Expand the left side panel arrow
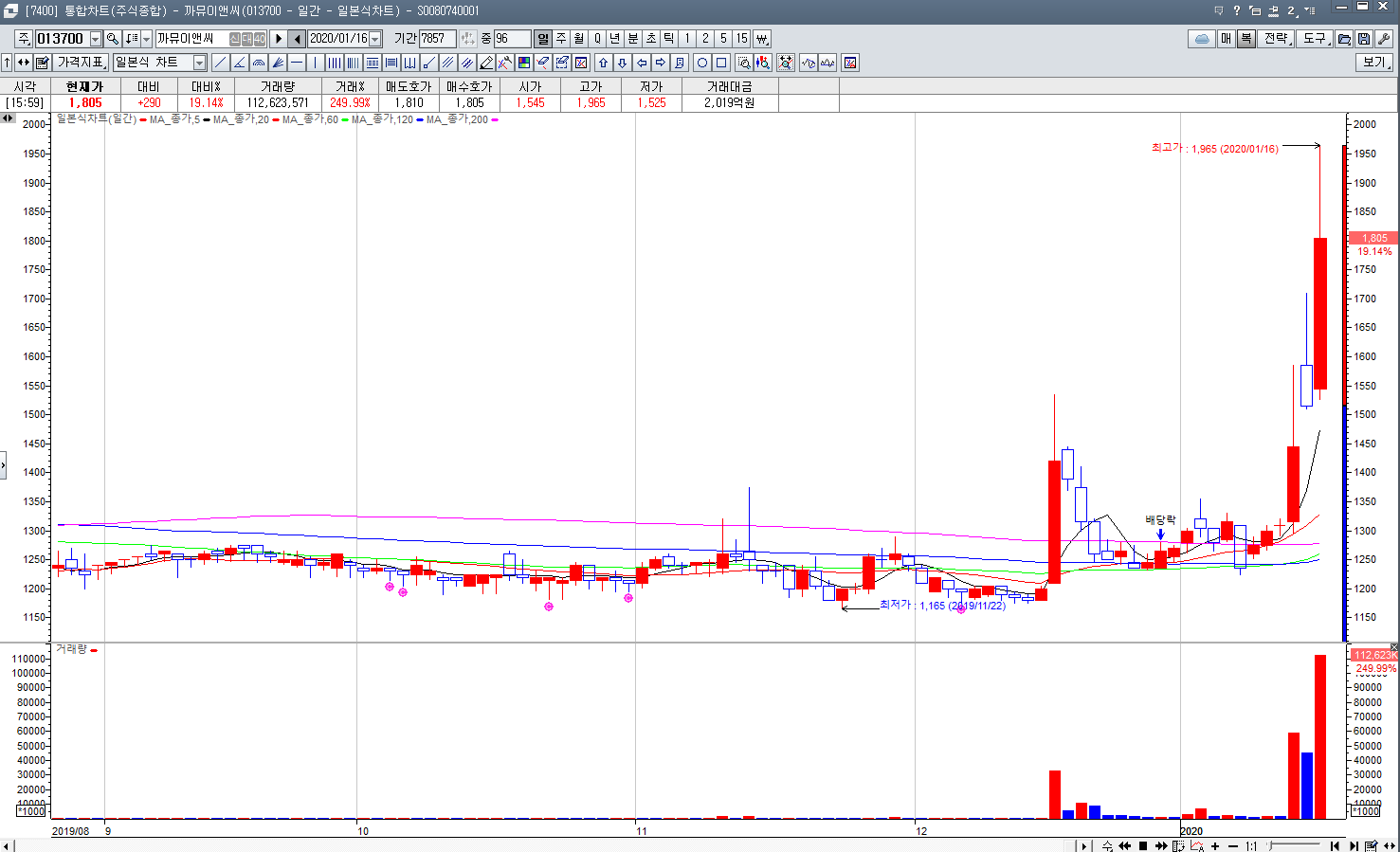Image resolution: width=1400 pixels, height=852 pixels. tap(3, 464)
